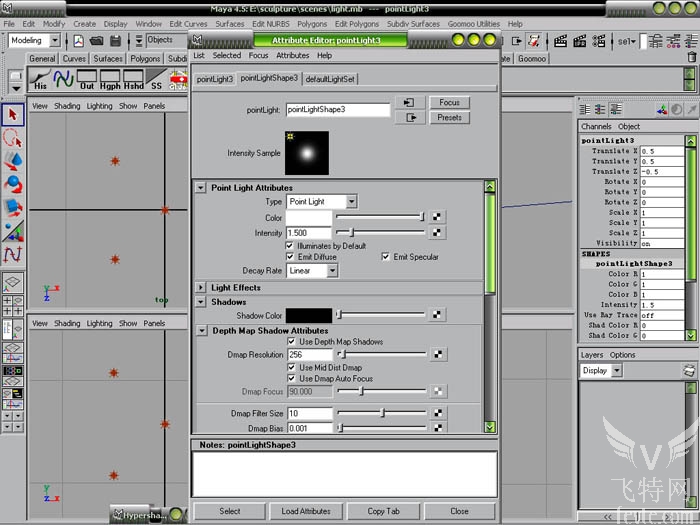Image resolution: width=700 pixels, height=525 pixels.
Task: Open the shelf options arrow below the shelf tab icon
Action: point(16,88)
